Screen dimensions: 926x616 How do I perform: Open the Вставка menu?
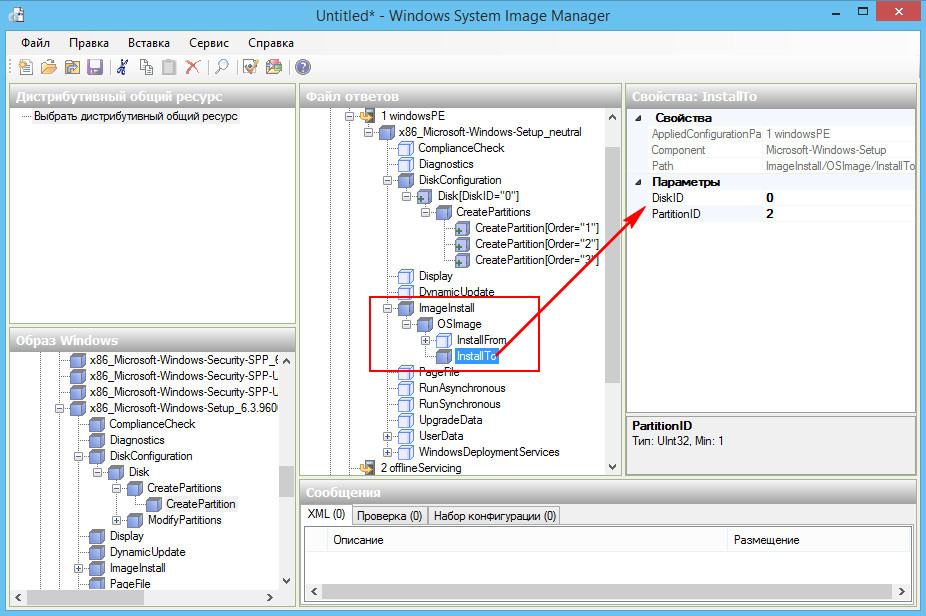[x=149, y=43]
